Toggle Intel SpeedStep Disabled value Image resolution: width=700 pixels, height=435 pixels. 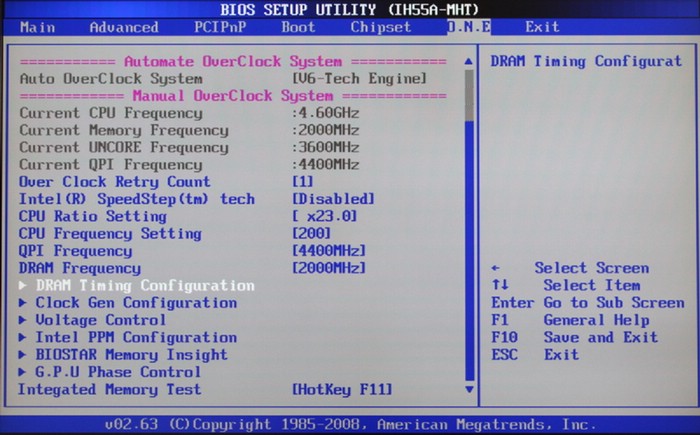pos(333,199)
